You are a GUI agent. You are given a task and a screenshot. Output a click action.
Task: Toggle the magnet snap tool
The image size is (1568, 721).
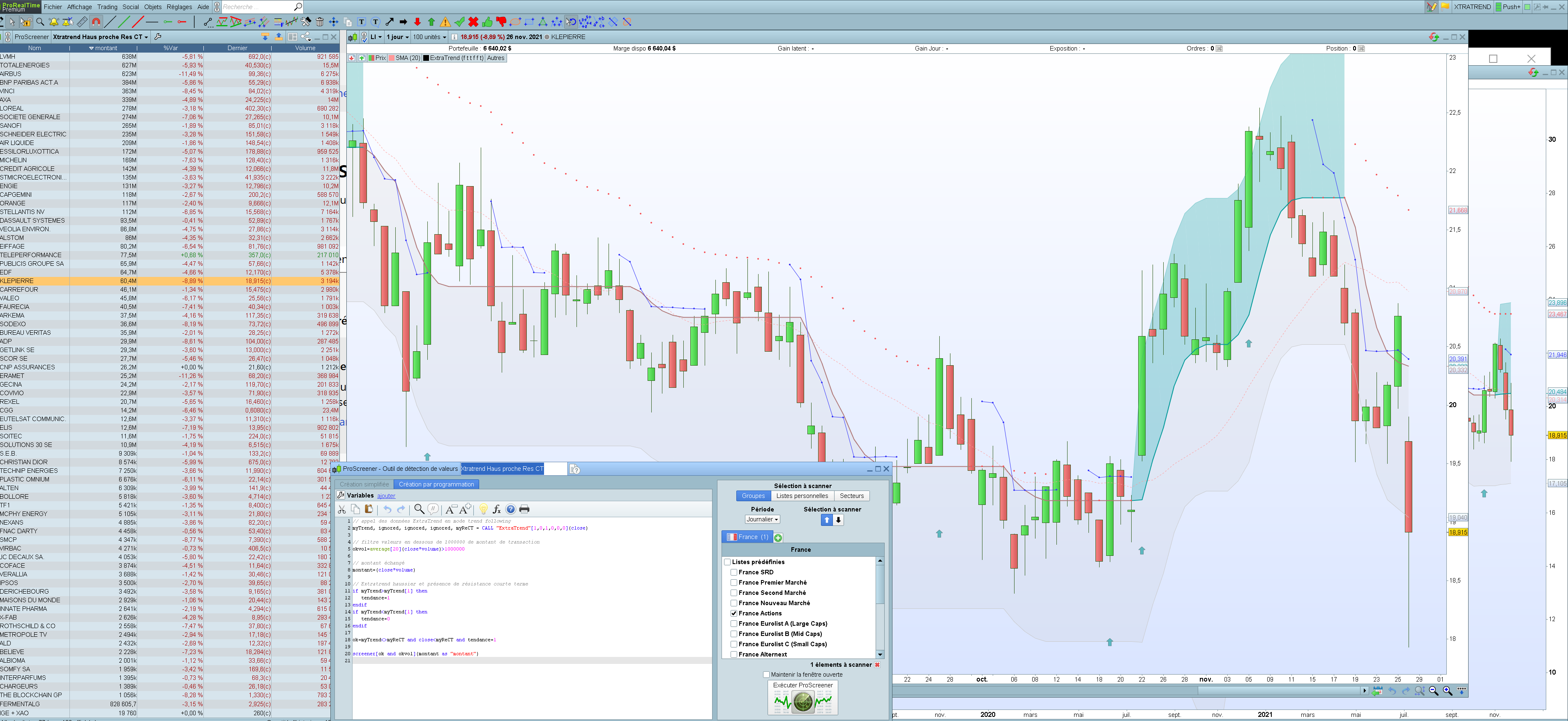click(x=96, y=22)
